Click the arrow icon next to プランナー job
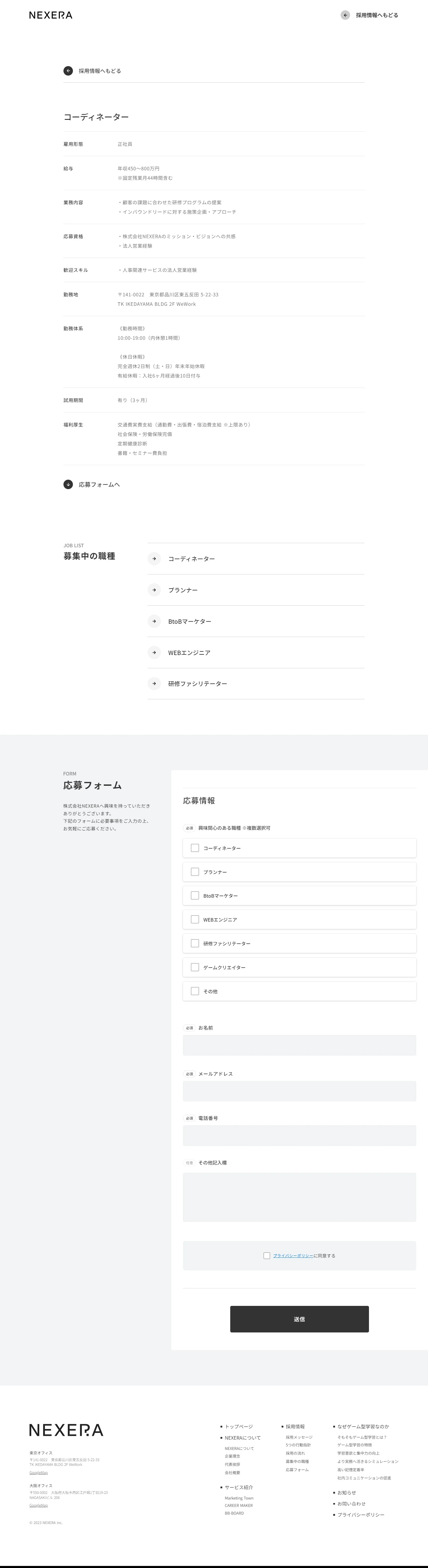Image resolution: width=428 pixels, height=1568 pixels. point(154,590)
